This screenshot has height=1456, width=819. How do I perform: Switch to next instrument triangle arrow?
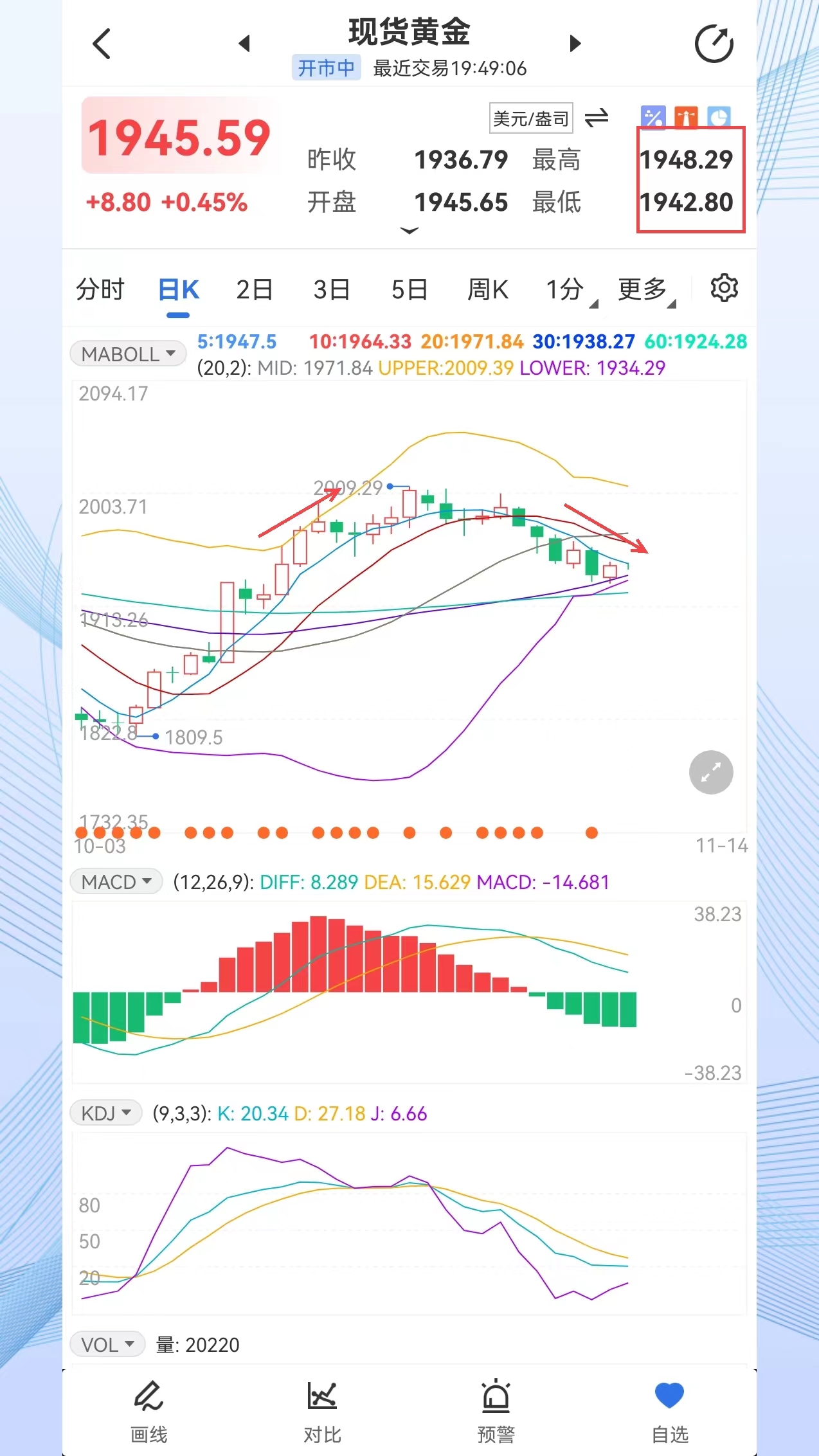[575, 44]
